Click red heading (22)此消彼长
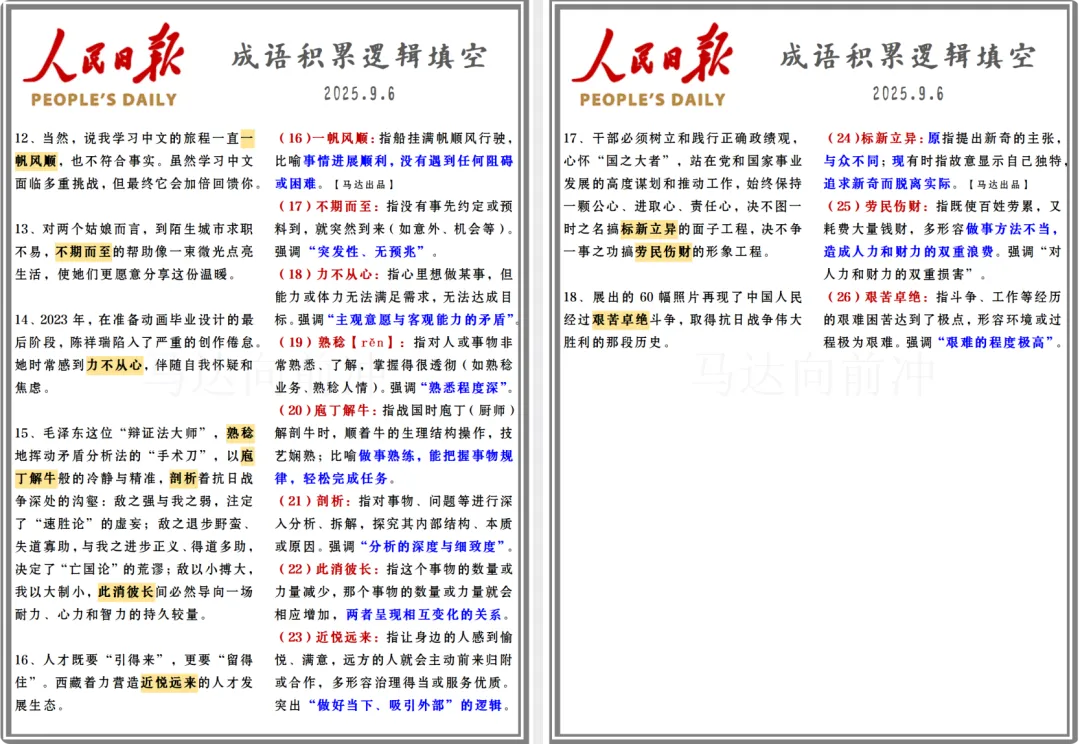Screen dimensions: 1080x744 328,570
